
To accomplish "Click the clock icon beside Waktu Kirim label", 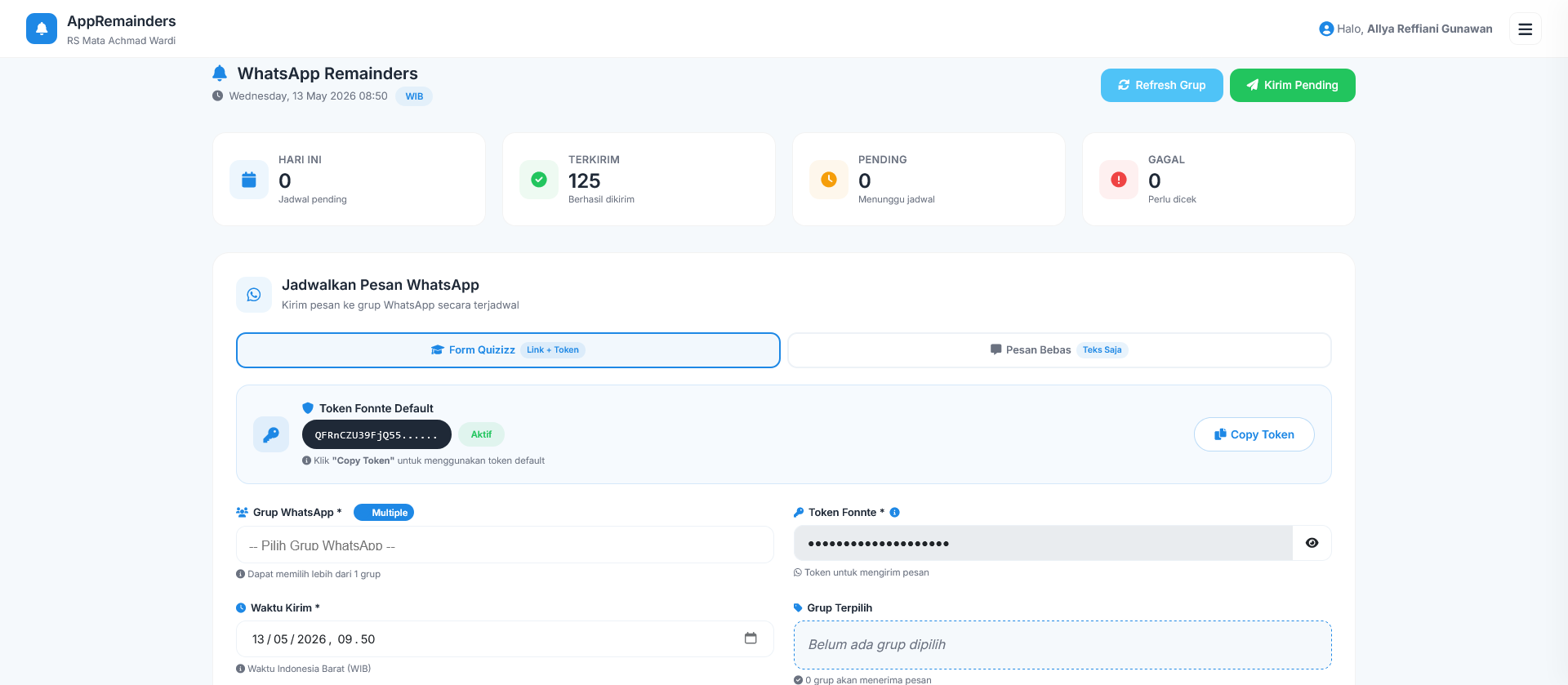I will 241,608.
